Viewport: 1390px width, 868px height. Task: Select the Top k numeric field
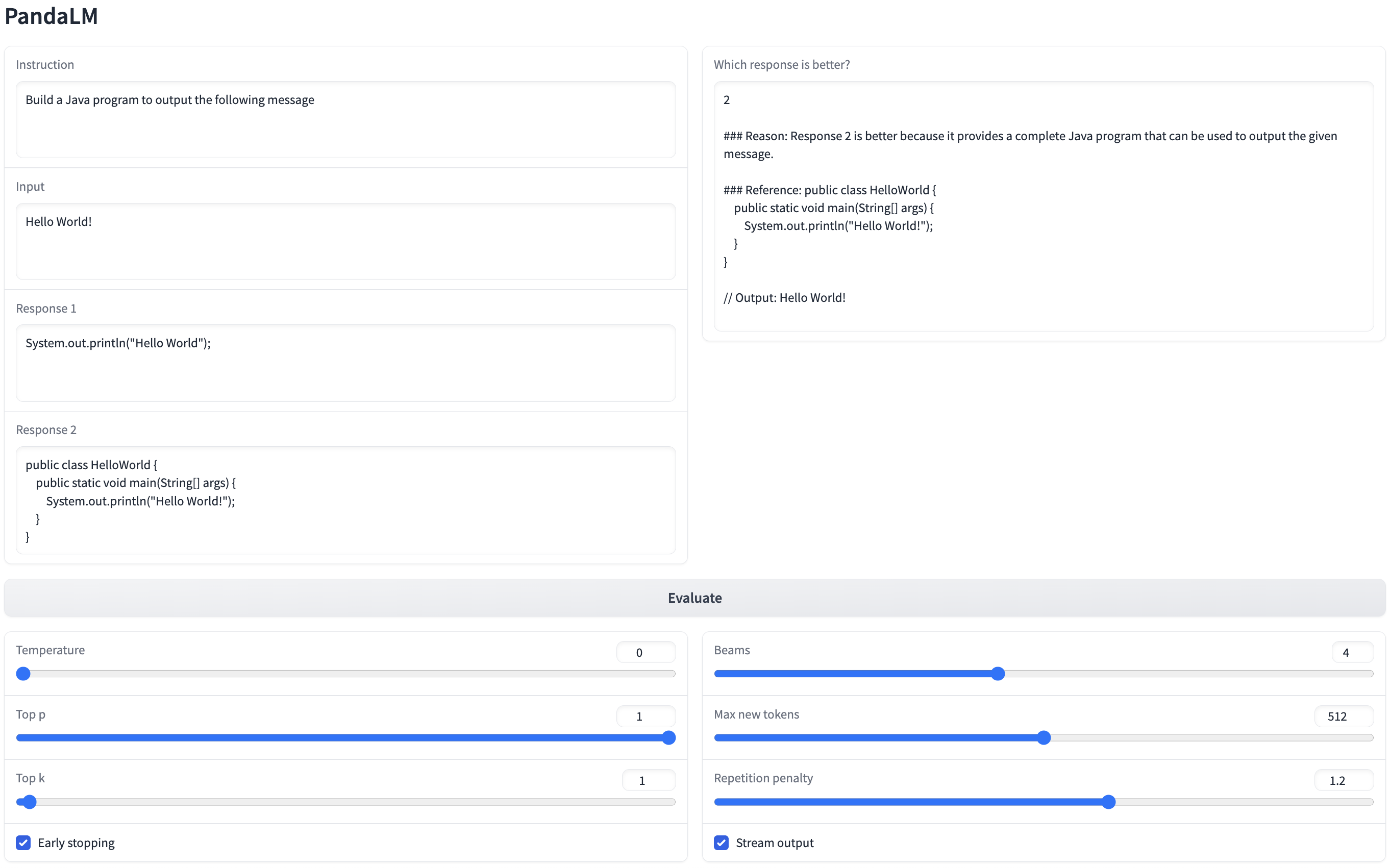point(648,780)
